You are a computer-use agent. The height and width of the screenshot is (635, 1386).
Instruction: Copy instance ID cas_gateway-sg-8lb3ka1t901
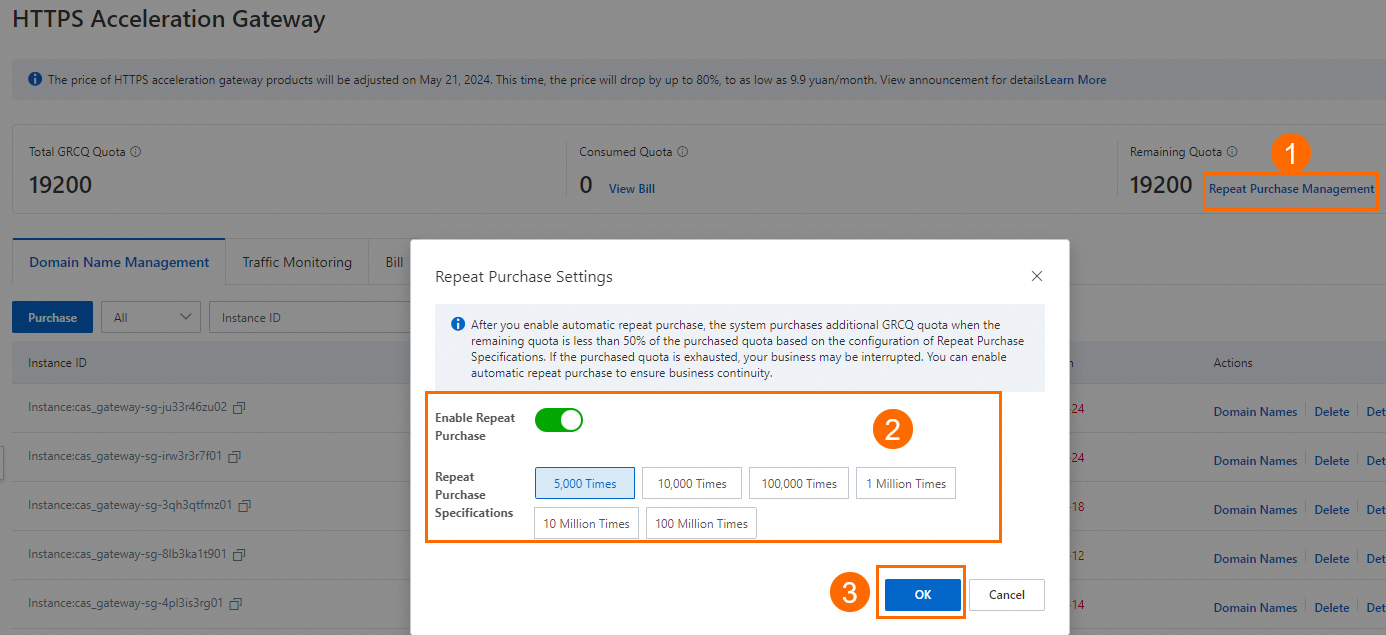(238, 555)
